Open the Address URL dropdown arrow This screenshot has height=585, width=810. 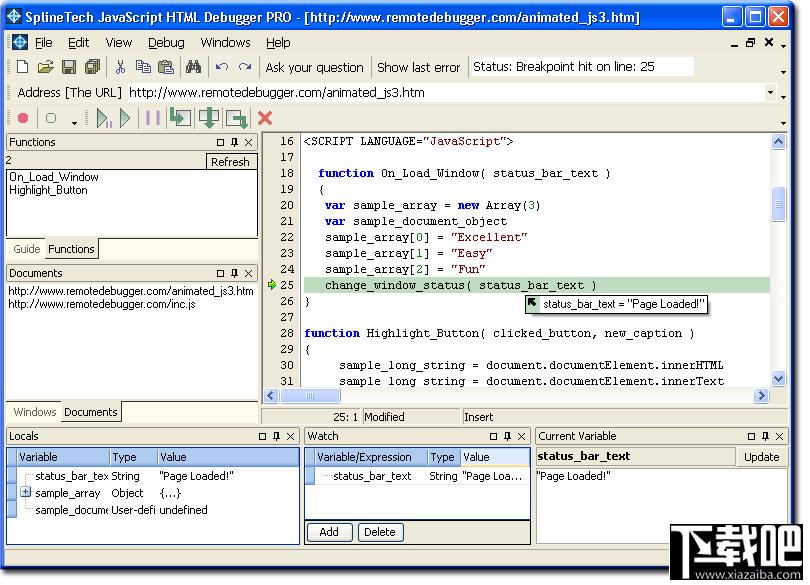coord(770,93)
